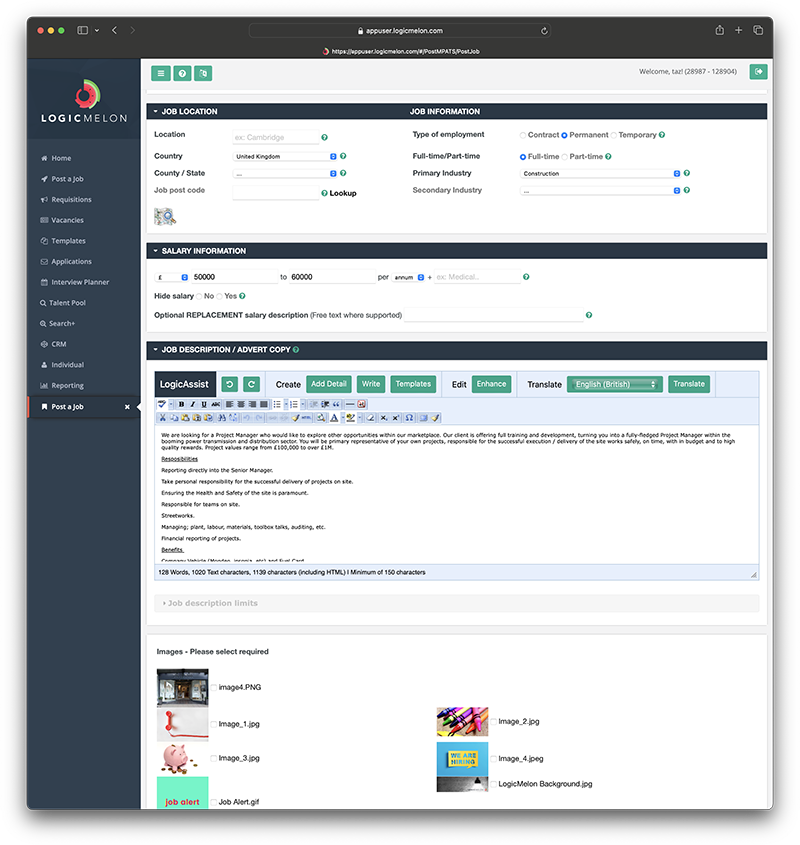Screen dimensions: 800x845
Task: Insert a horizontal rule in the editor
Action: (x=350, y=403)
